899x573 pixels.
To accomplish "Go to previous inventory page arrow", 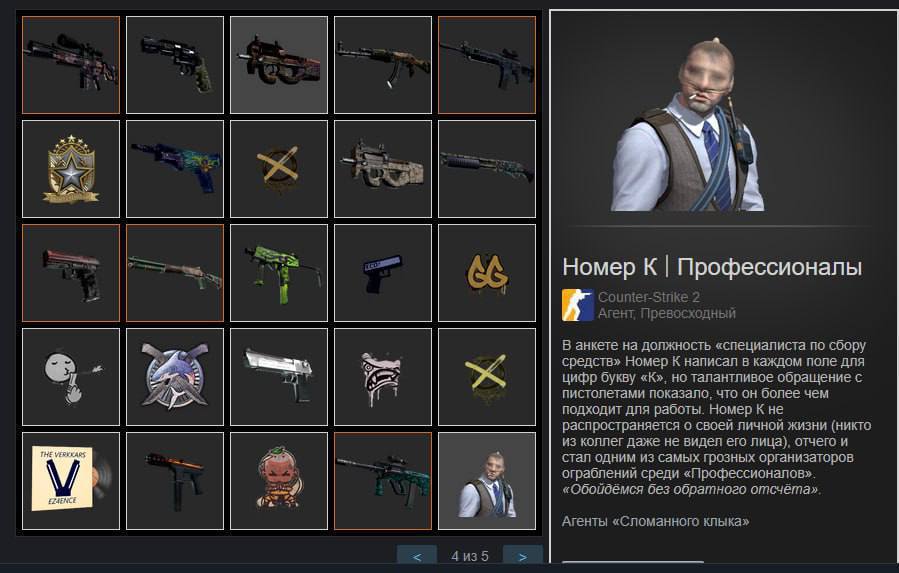I will coord(417,556).
